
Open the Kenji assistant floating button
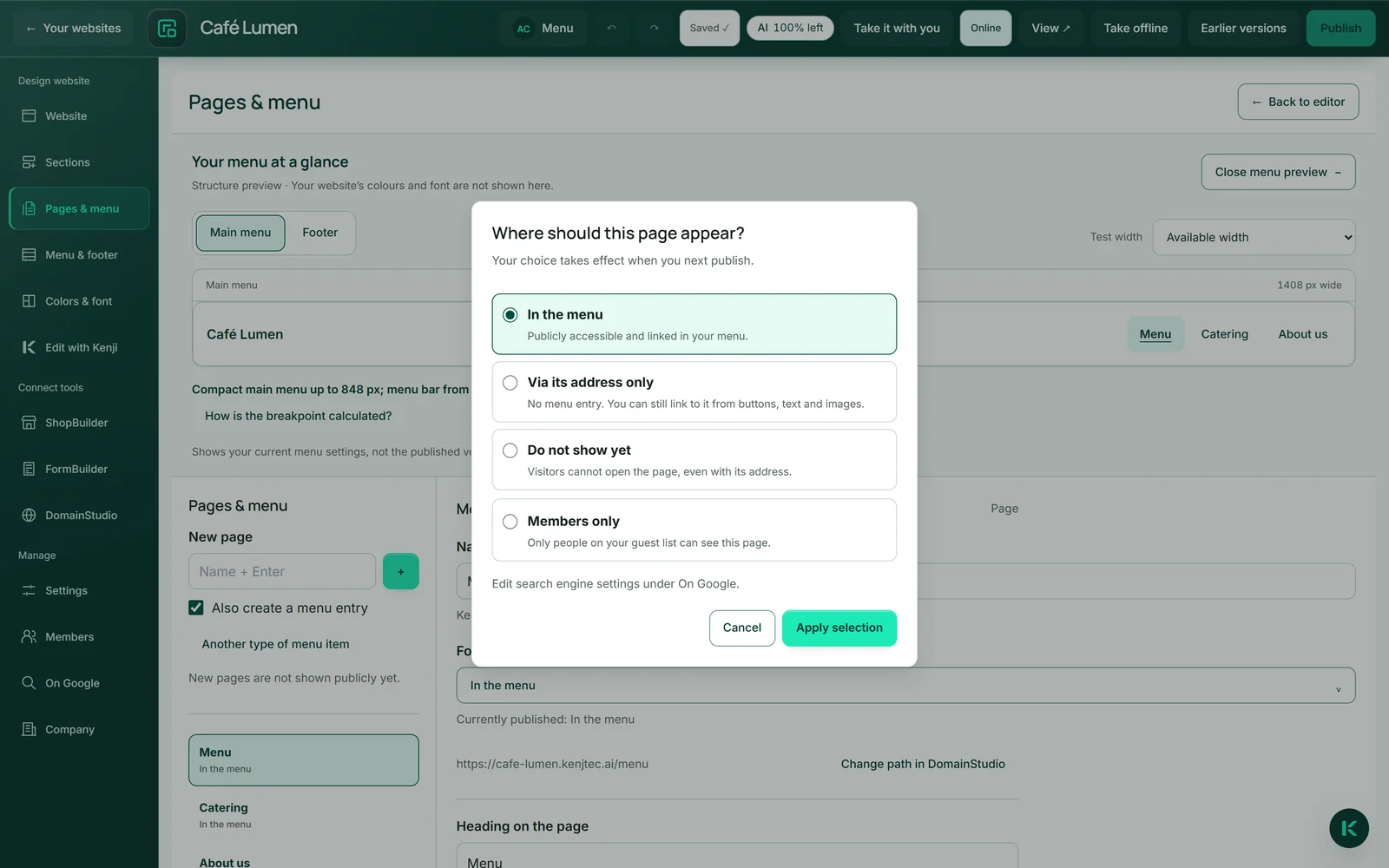1348,828
